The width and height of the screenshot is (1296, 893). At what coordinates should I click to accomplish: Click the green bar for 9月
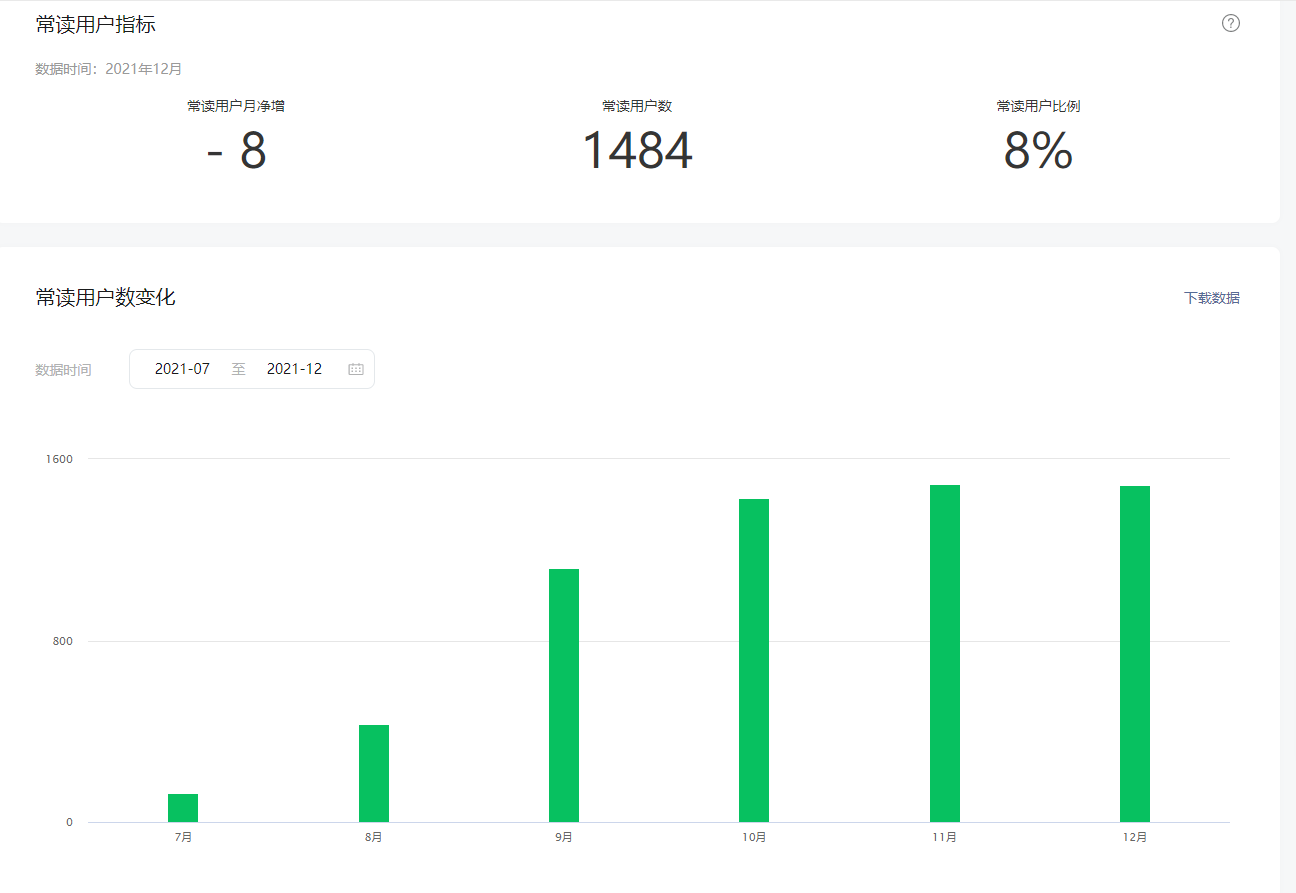pyautogui.click(x=564, y=695)
